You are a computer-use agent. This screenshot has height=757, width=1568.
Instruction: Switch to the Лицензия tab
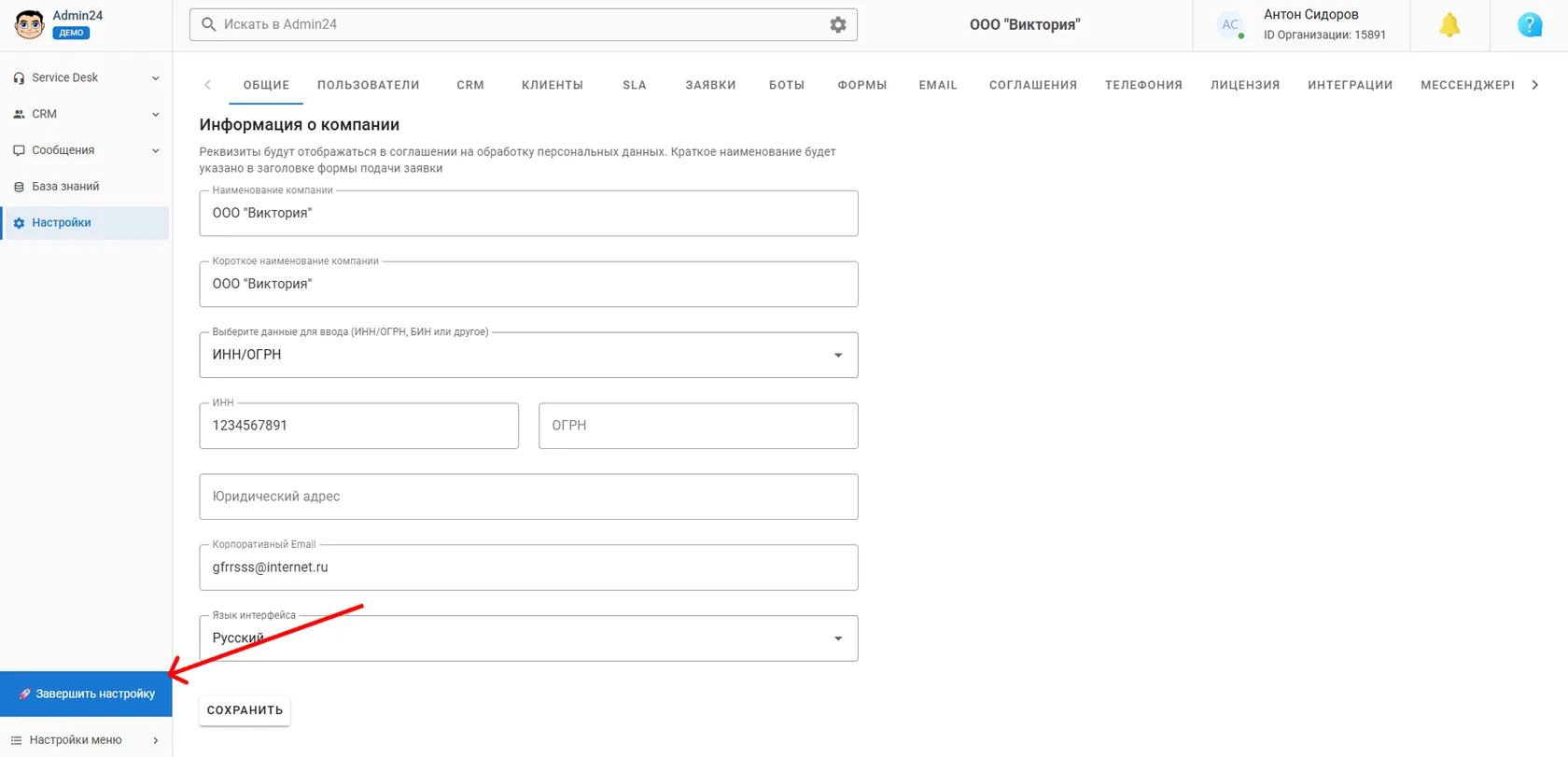(x=1245, y=85)
